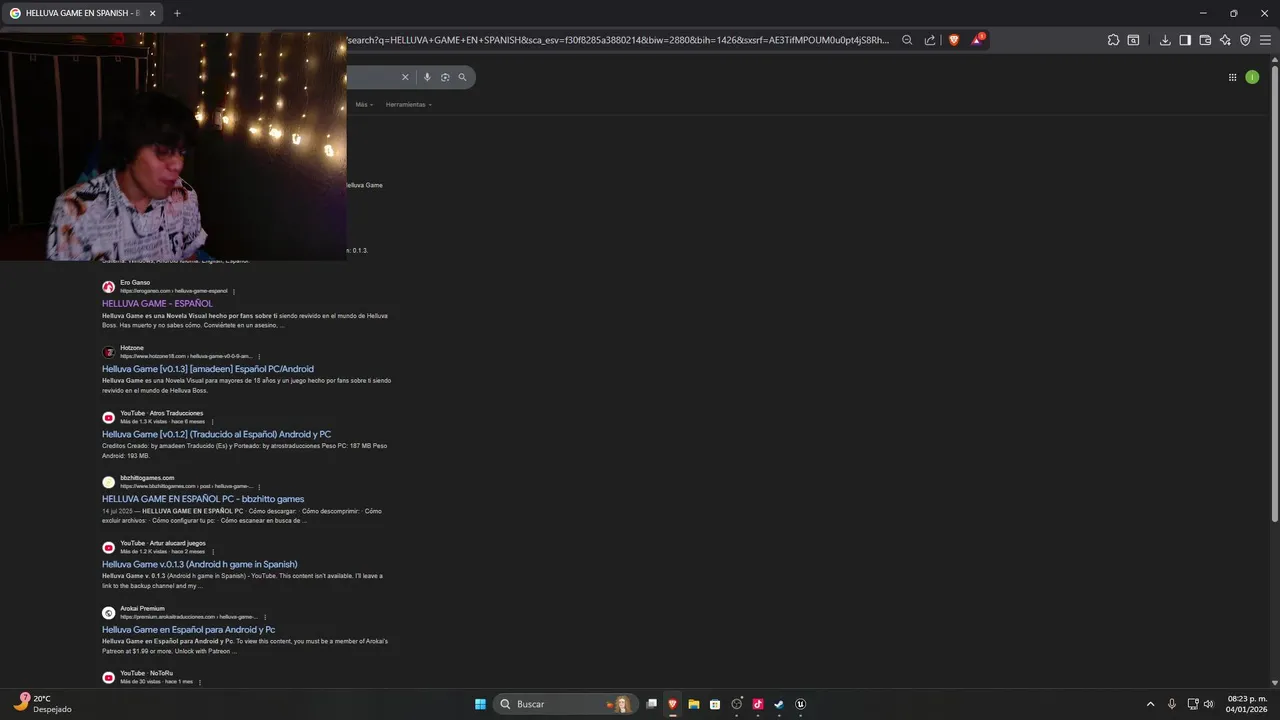1280x720 pixels.
Task: Open the browser hamburger main menu
Action: tap(1265, 40)
